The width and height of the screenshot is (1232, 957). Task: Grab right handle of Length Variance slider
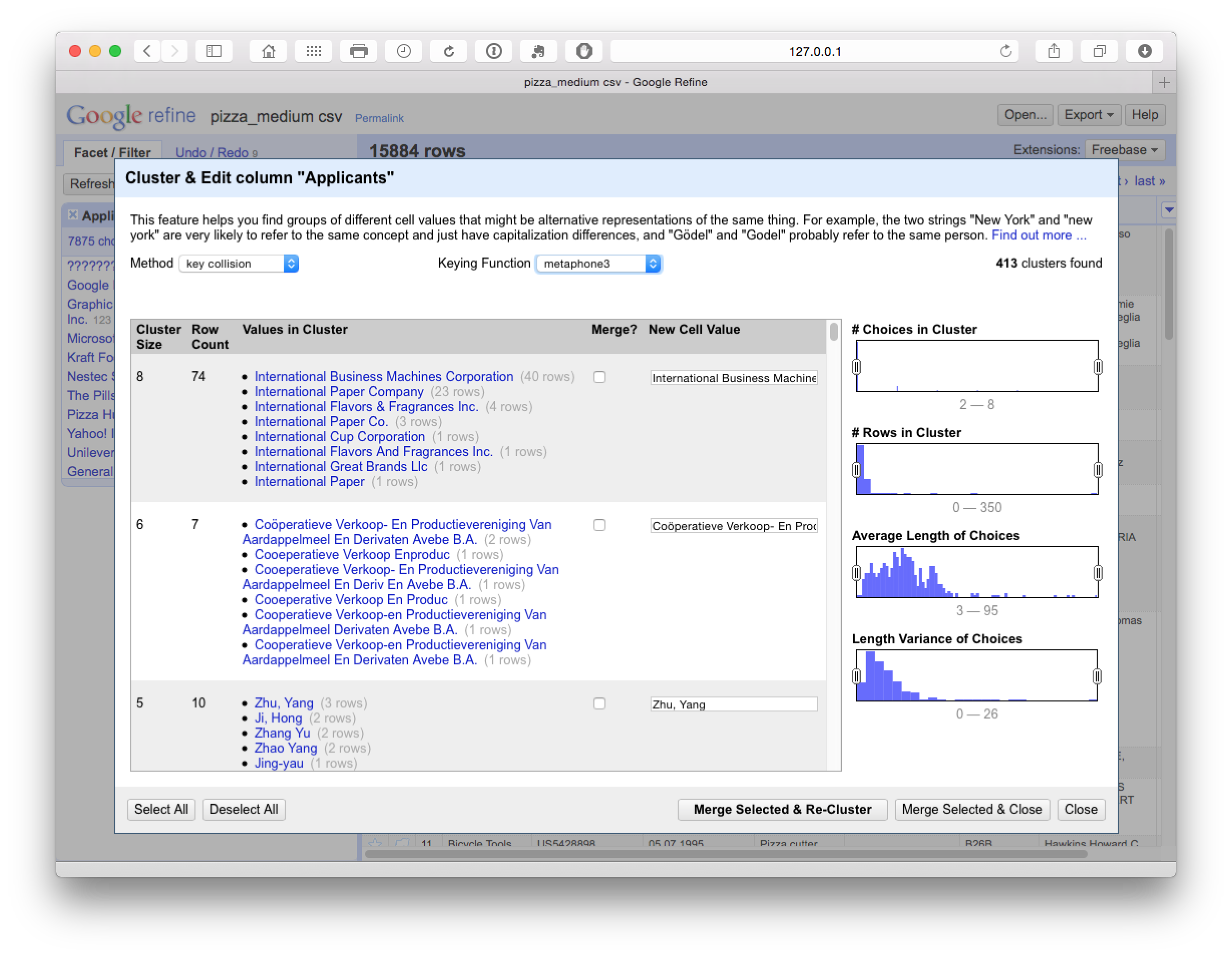[1097, 676]
